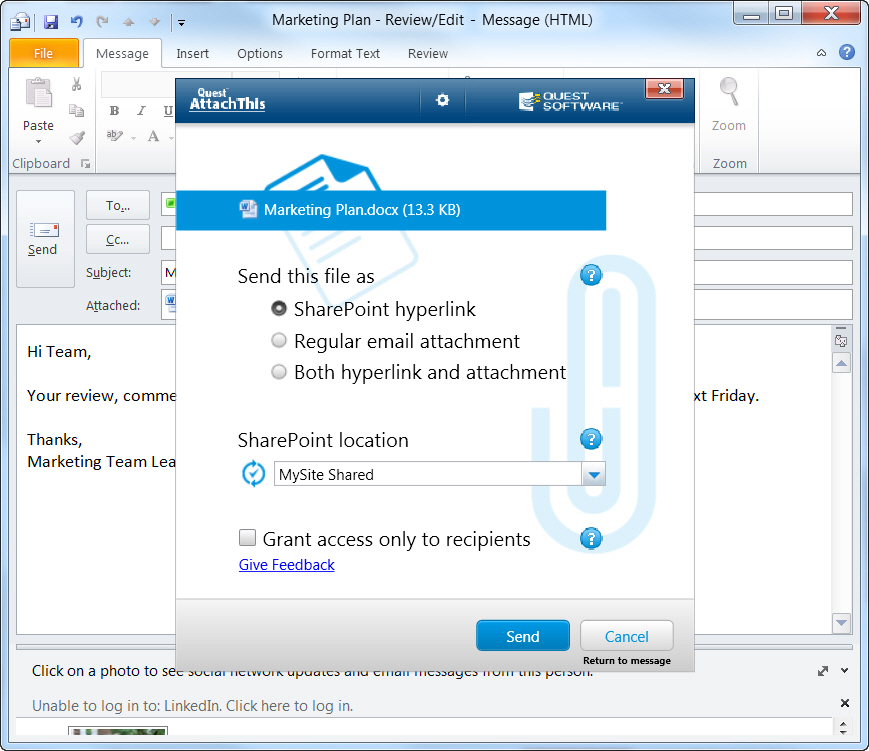Refresh the SharePoint location list
869x751 pixels.
(x=254, y=474)
